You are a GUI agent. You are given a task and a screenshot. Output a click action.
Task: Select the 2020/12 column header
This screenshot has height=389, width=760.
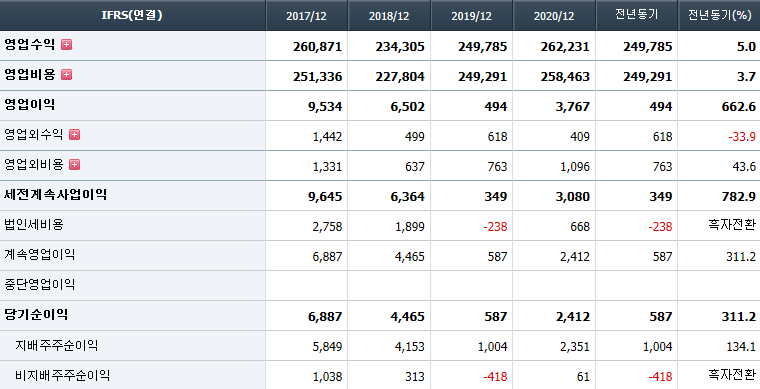pyautogui.click(x=554, y=16)
